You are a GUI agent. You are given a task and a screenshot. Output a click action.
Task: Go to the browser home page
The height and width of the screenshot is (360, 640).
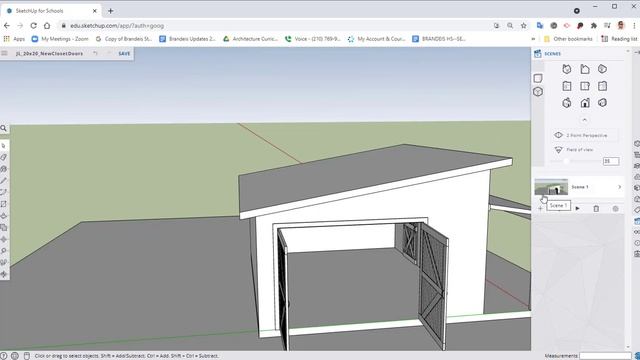(47, 26)
